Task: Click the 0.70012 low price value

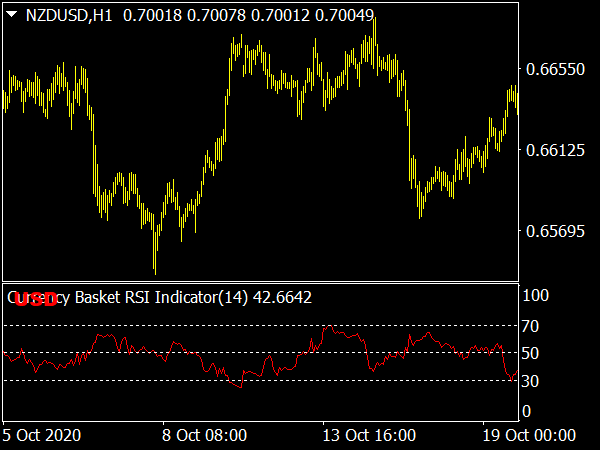Action: pyautogui.click(x=280, y=16)
